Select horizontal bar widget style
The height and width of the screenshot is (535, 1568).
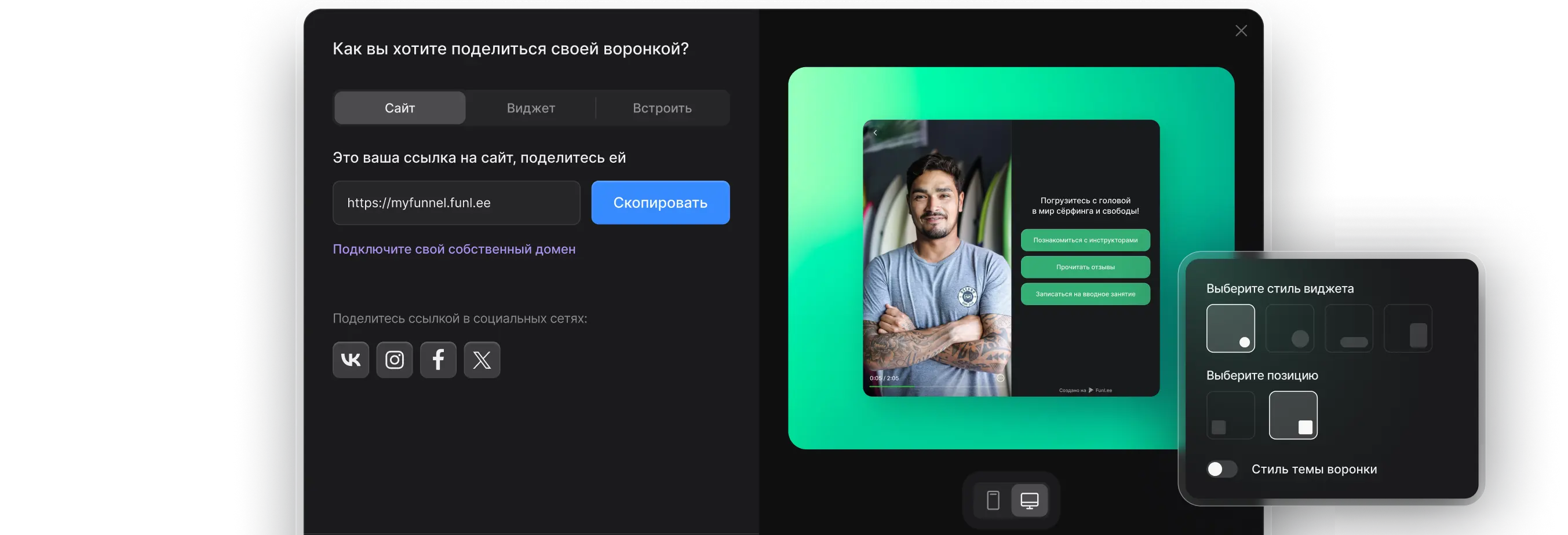tap(1349, 328)
